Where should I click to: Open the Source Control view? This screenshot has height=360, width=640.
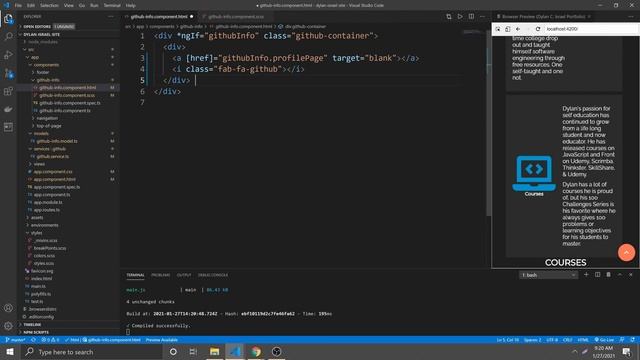point(8,73)
